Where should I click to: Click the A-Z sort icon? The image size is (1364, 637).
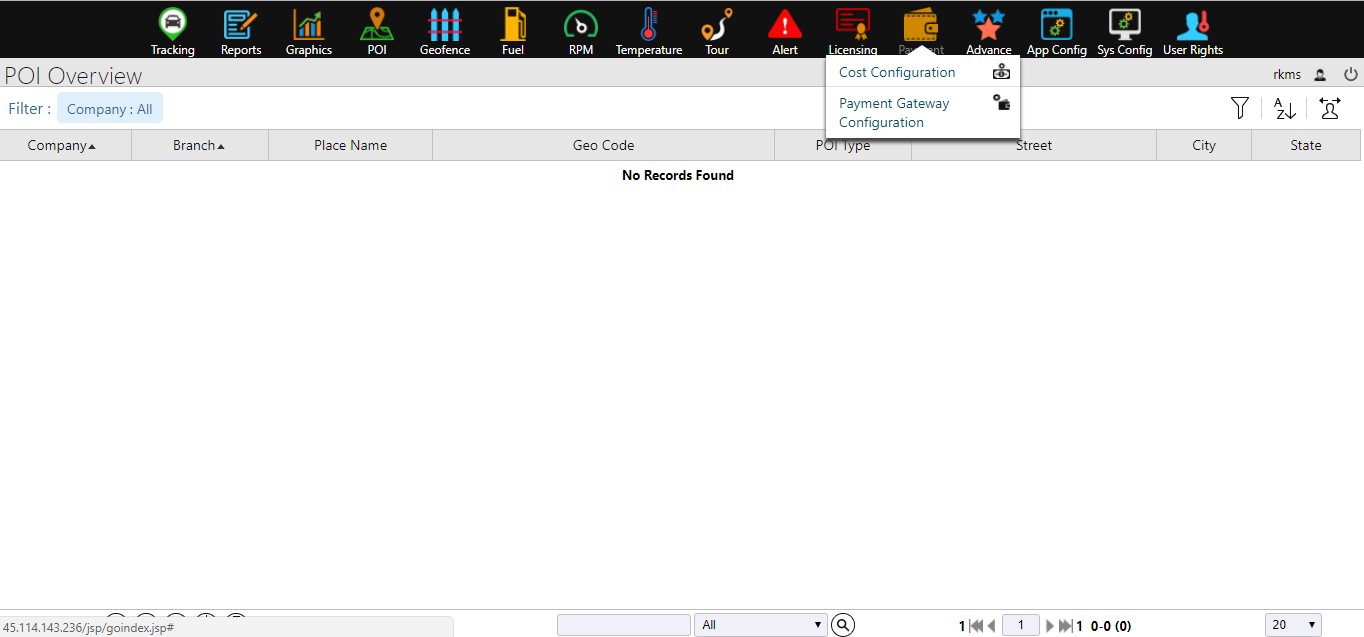click(x=1285, y=108)
